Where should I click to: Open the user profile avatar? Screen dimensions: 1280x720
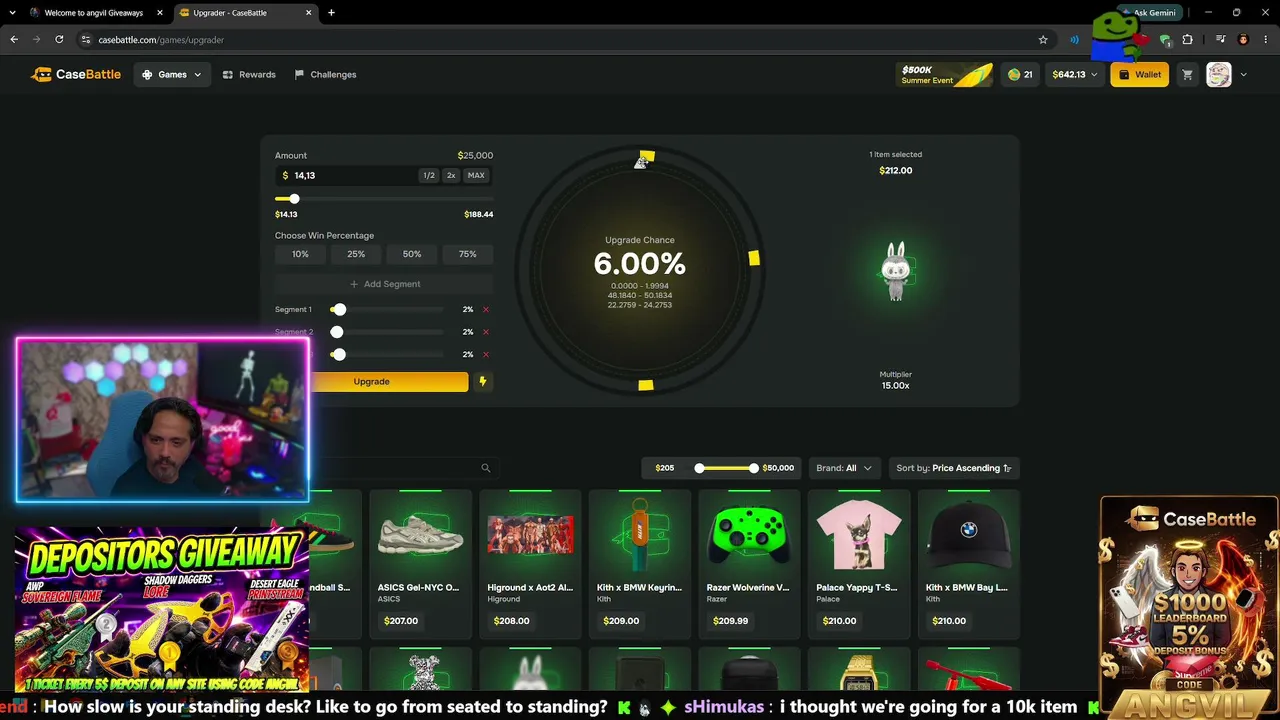click(x=1218, y=74)
